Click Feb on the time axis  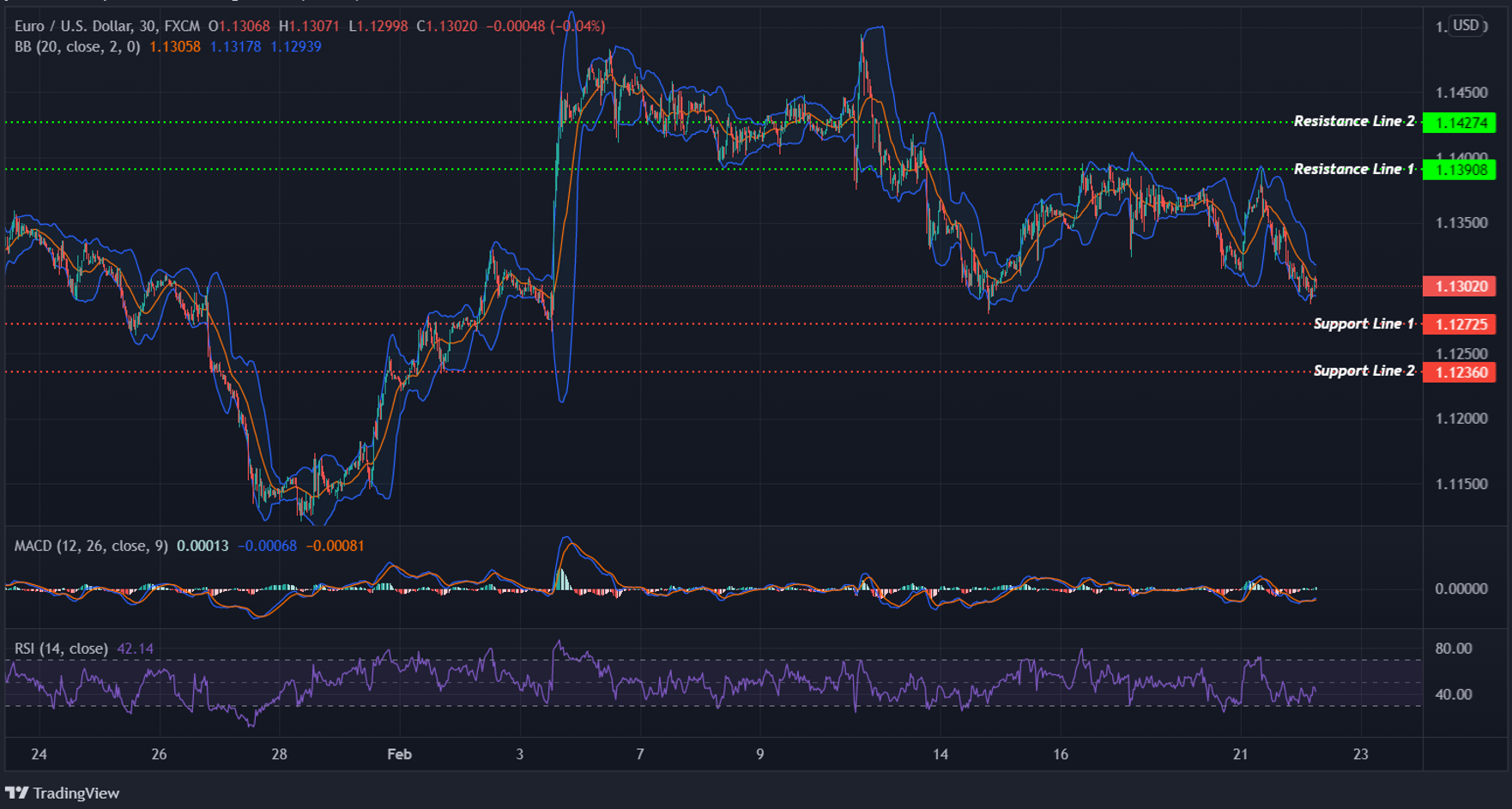pyautogui.click(x=398, y=754)
